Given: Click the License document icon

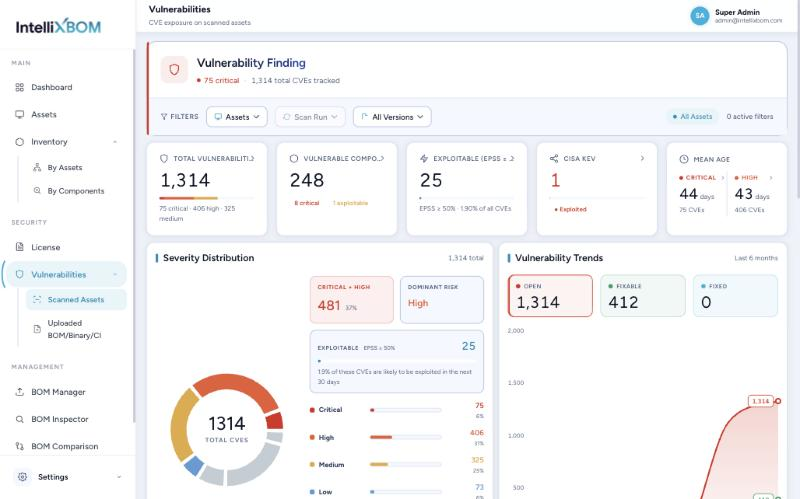Looking at the screenshot, I should point(19,247).
